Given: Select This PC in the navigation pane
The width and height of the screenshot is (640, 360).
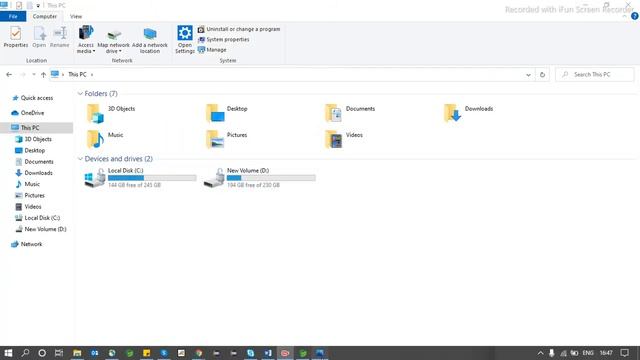Looking at the screenshot, I should [30, 128].
